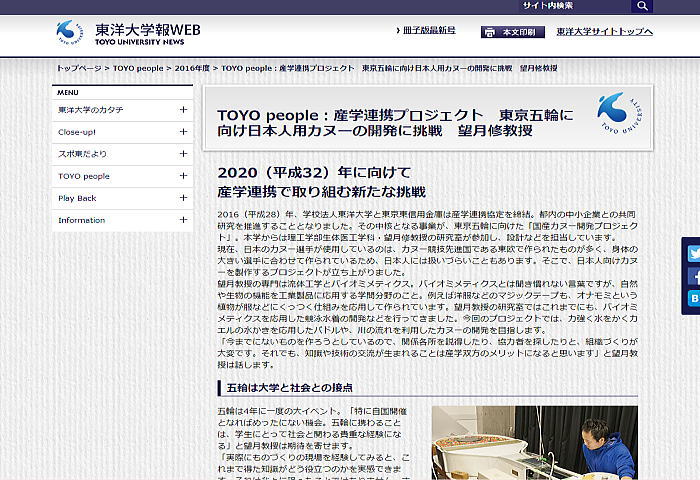Open the TOYO people sidebar menu item
The image size is (700, 480).
click(123, 176)
